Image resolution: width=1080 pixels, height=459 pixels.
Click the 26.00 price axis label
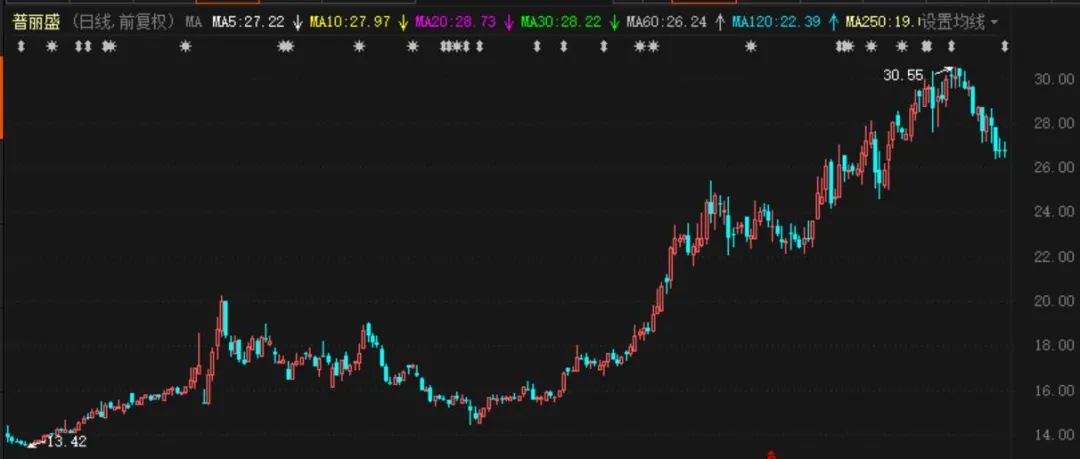(x=1057, y=167)
